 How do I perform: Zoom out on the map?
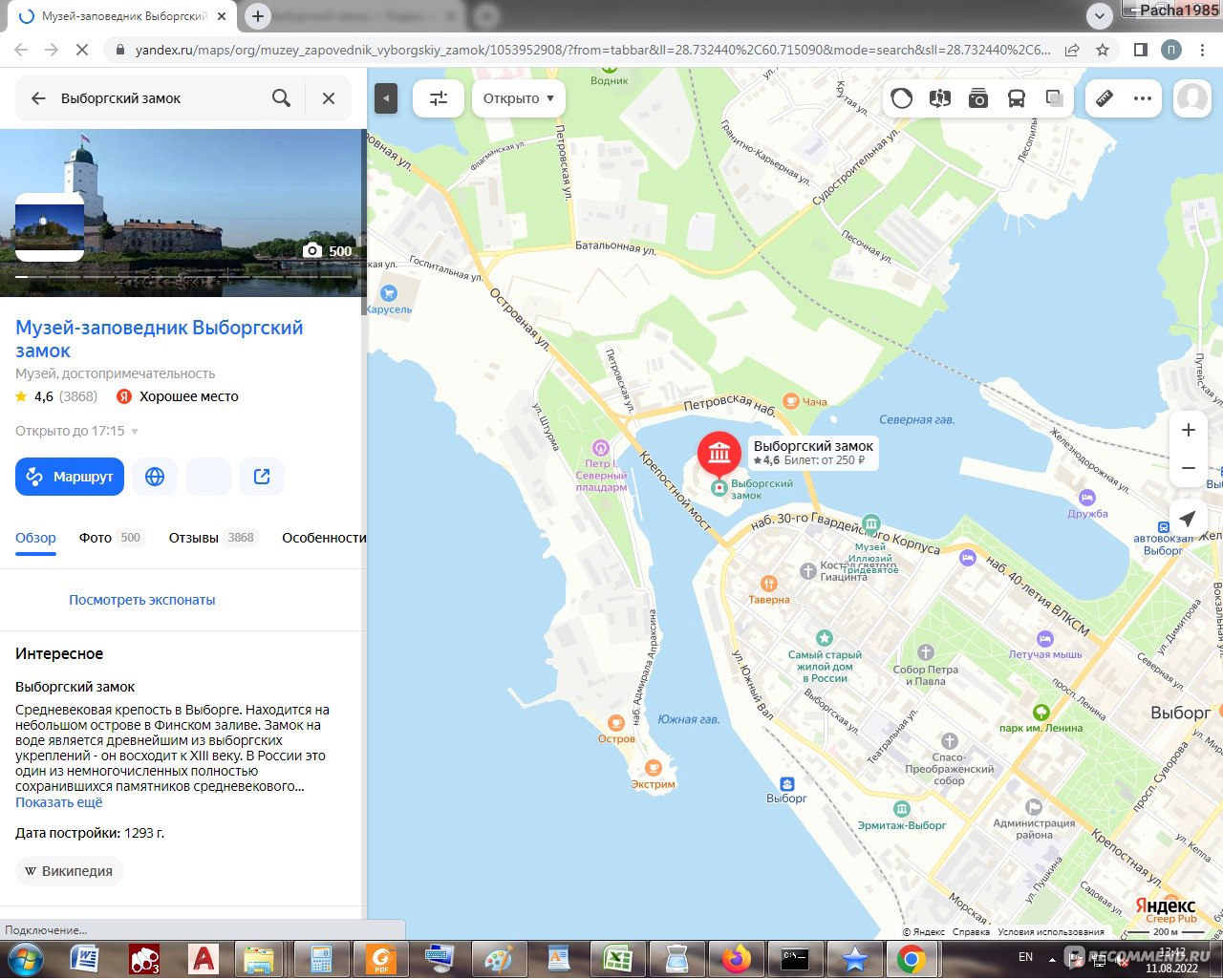(x=1189, y=468)
